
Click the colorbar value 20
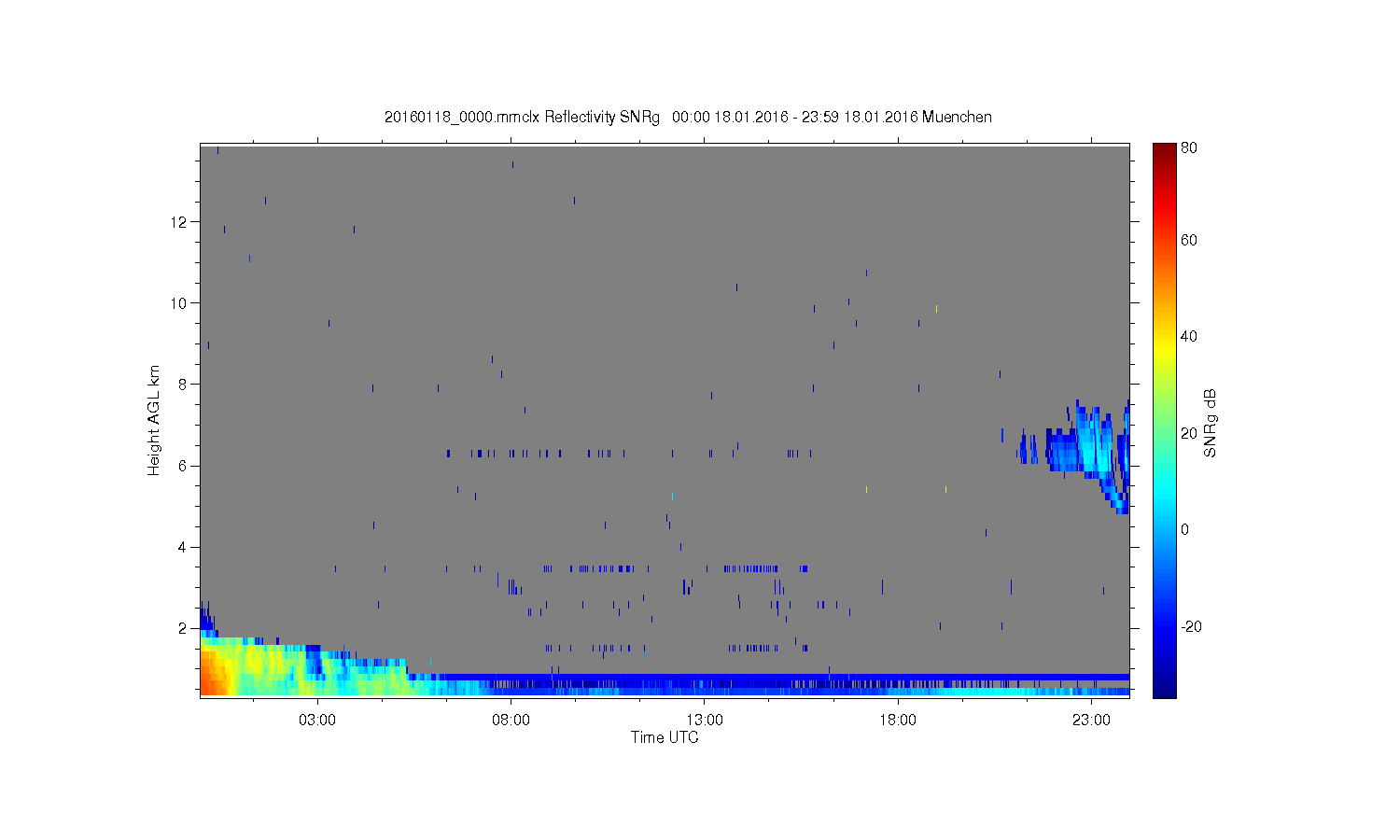[1188, 433]
